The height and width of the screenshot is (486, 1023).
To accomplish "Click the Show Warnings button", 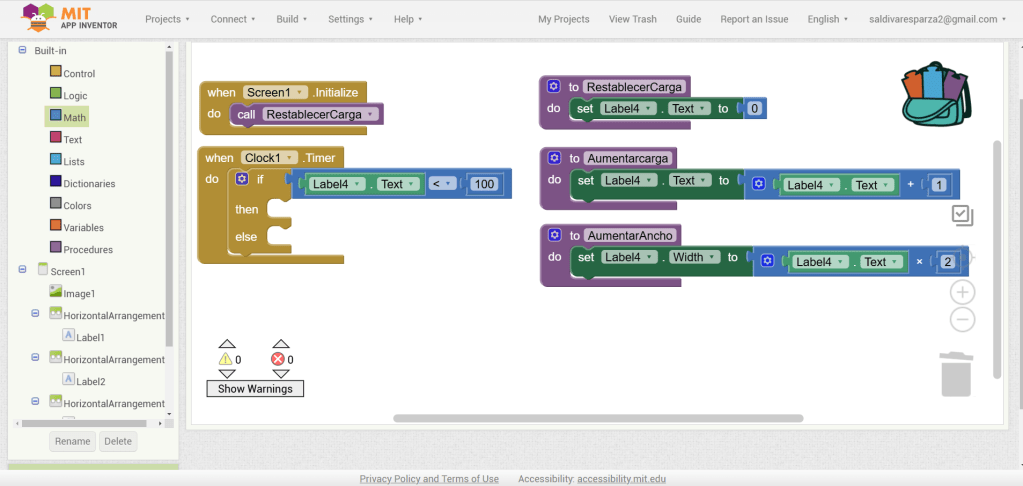I will 255,389.
